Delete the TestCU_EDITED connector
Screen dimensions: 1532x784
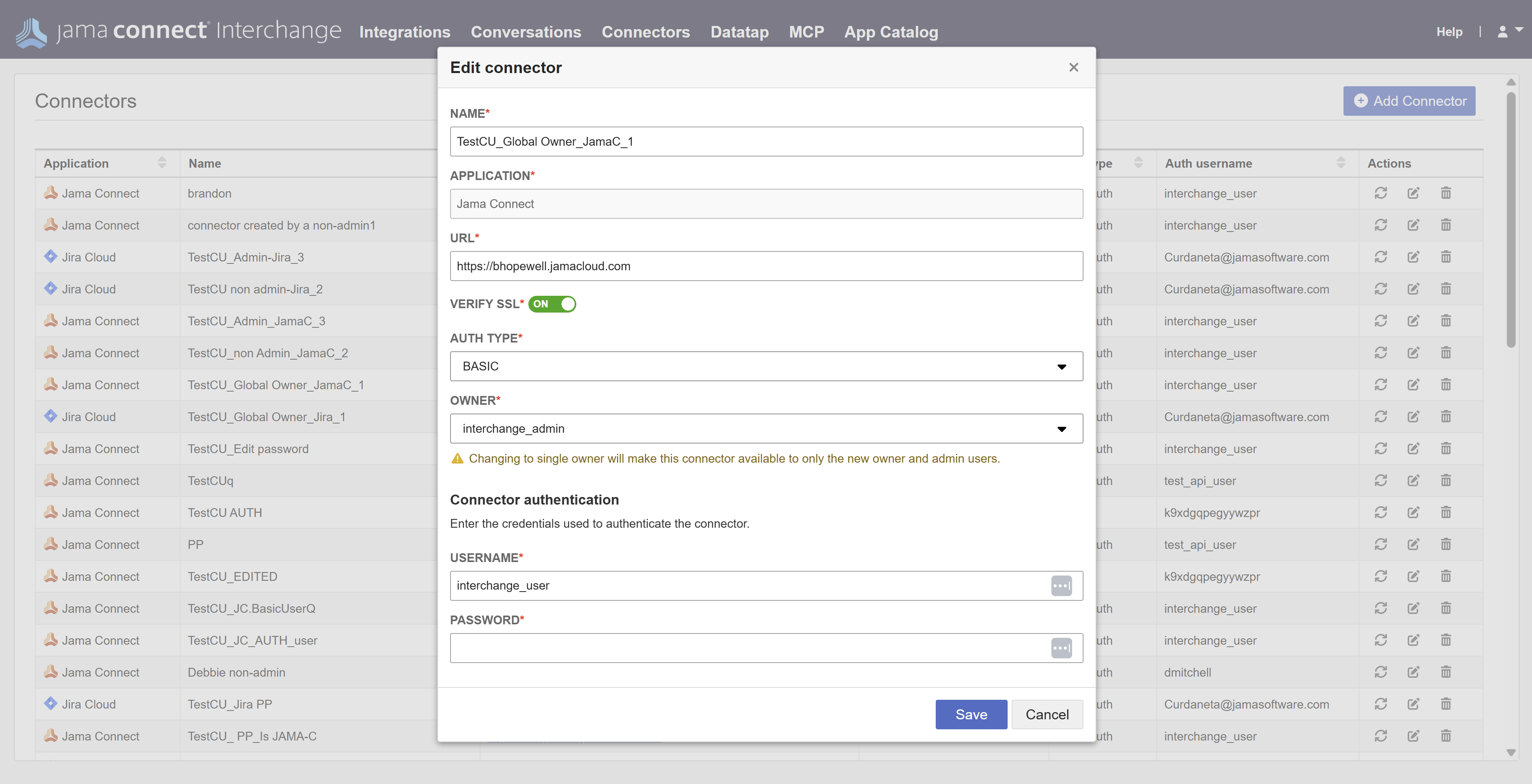(x=1446, y=576)
